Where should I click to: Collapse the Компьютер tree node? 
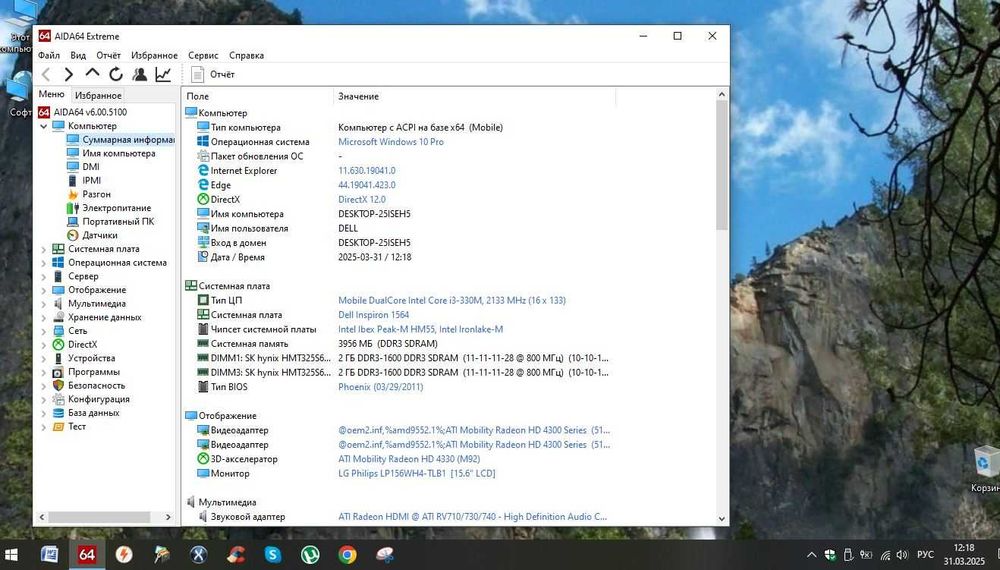click(x=44, y=126)
